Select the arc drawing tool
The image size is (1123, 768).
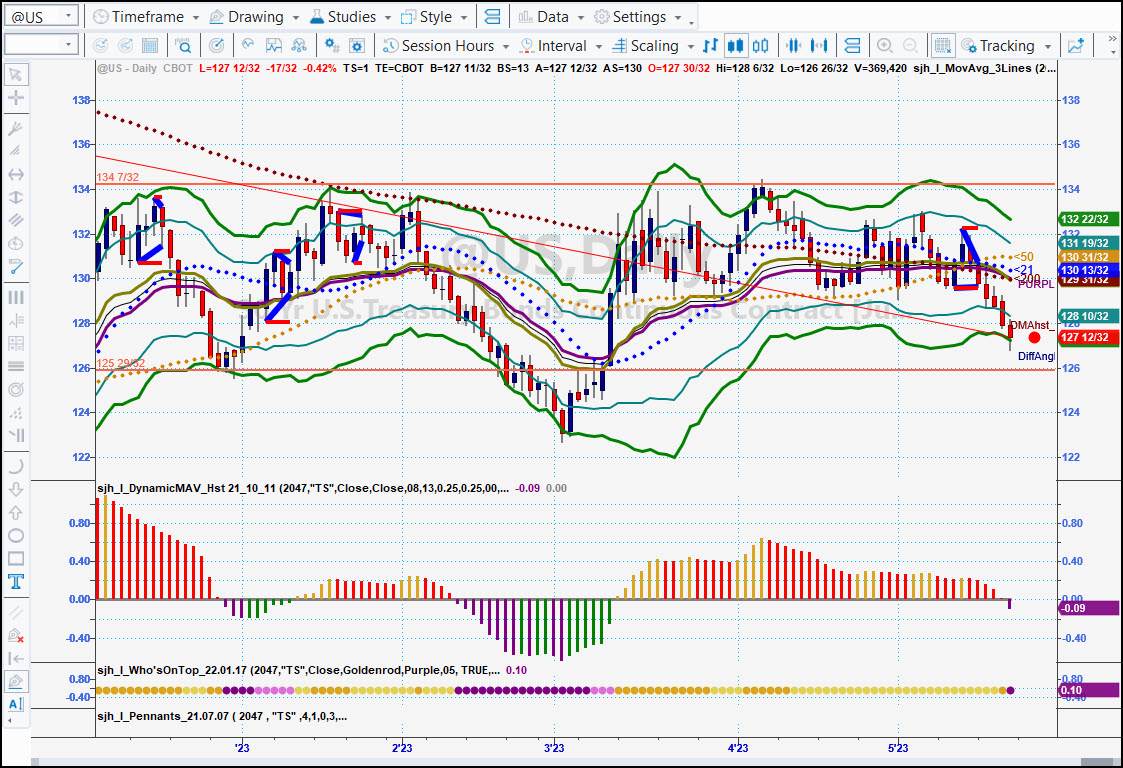(16, 466)
